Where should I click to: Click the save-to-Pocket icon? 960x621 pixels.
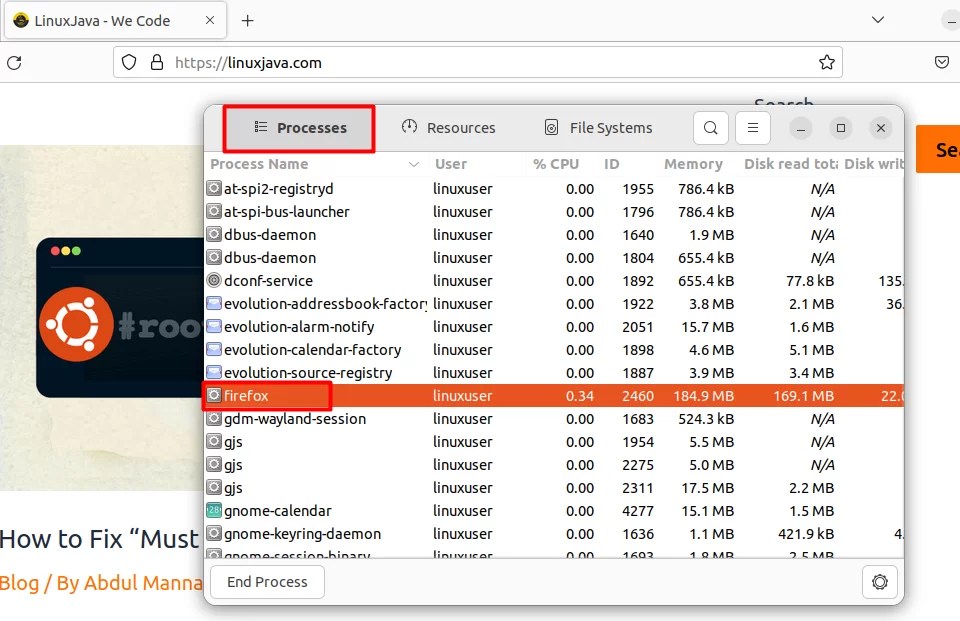(941, 62)
